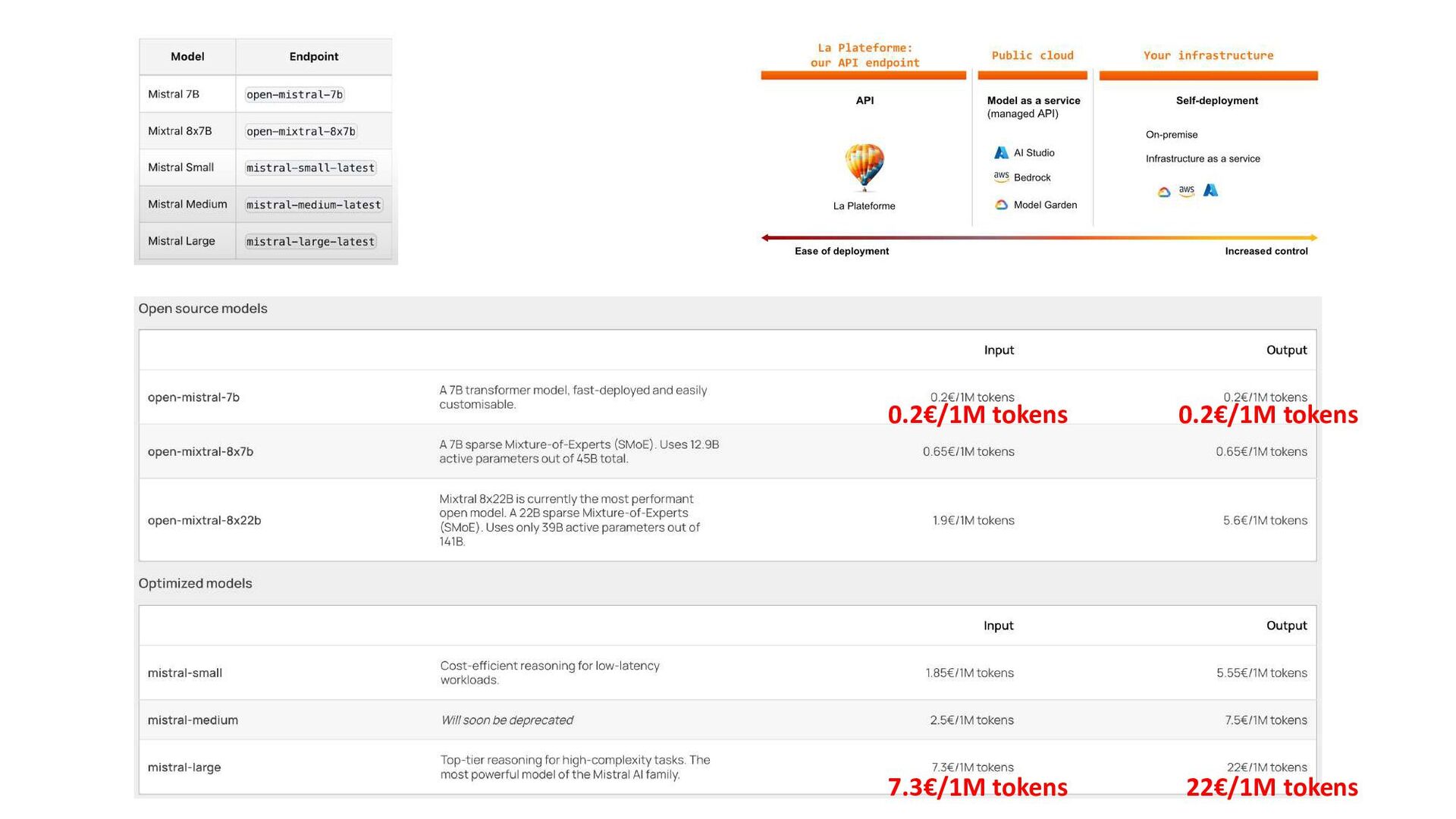Click the 'A 7B sparse Mixture-of-Experts' description
1456x819 pixels.
click(579, 451)
